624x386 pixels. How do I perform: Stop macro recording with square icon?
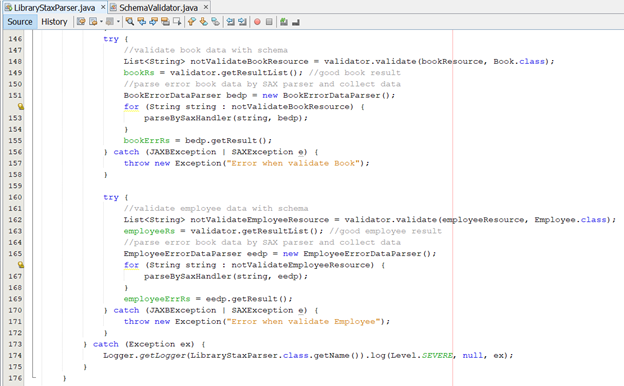point(269,22)
